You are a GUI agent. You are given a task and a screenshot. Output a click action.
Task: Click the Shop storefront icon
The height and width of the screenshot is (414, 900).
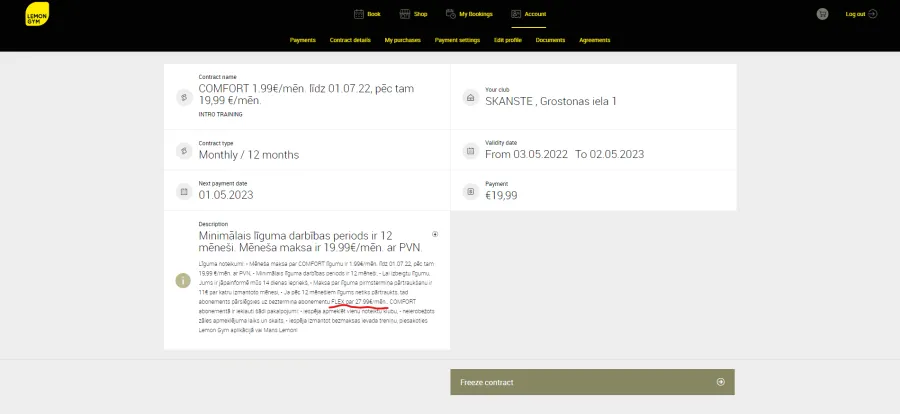pos(405,14)
